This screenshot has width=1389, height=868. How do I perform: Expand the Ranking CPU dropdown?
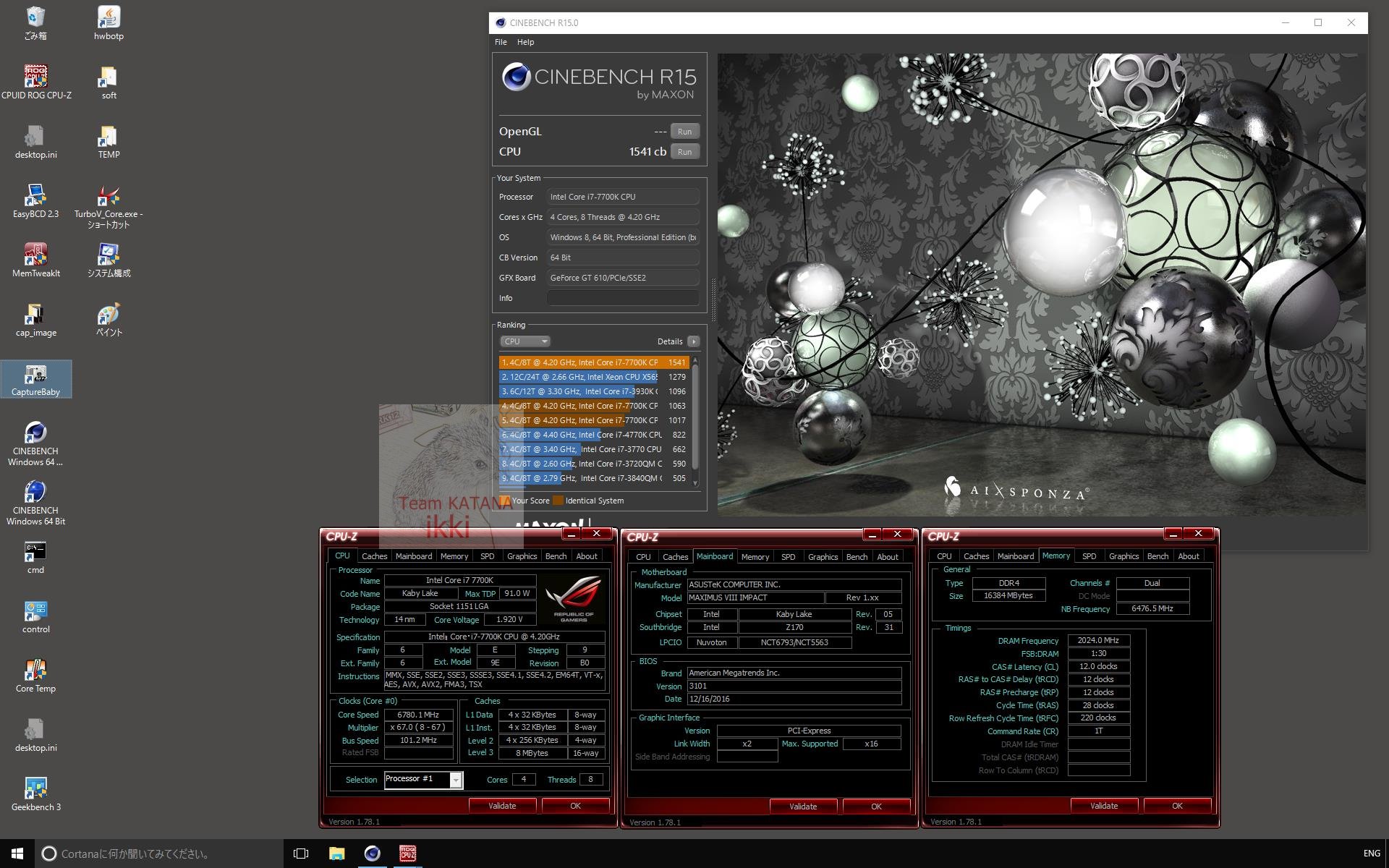click(524, 341)
